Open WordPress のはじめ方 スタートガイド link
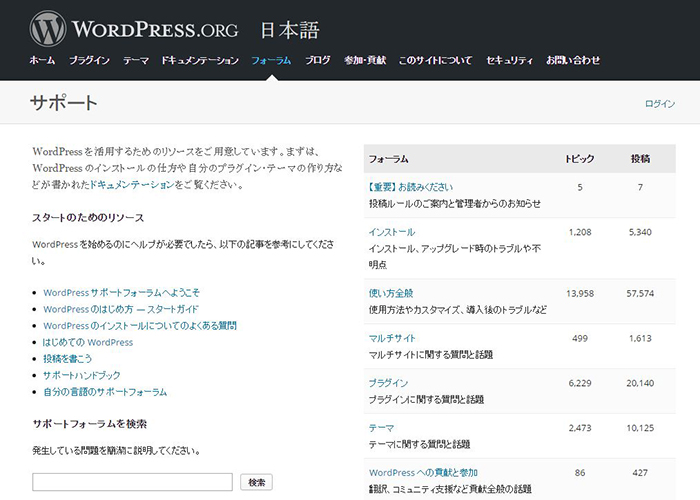 point(121,309)
